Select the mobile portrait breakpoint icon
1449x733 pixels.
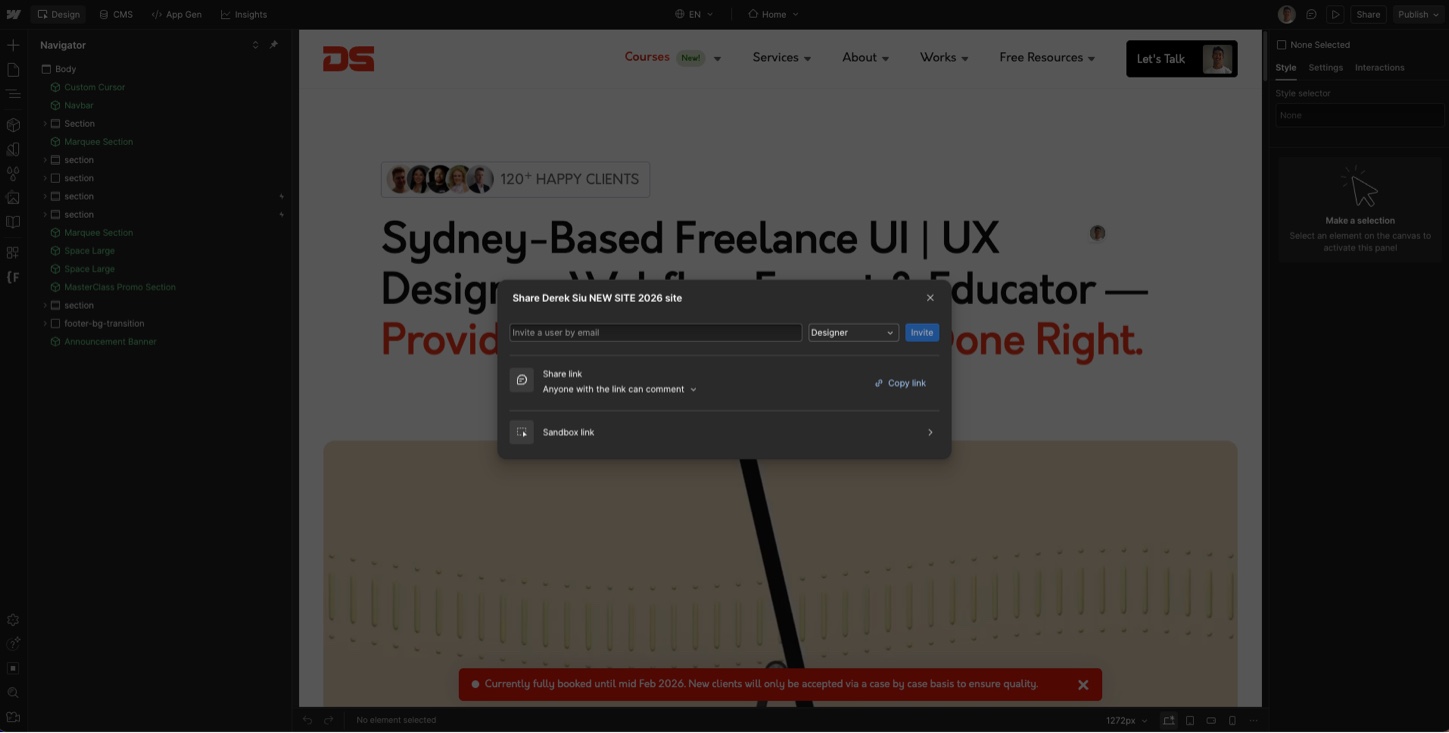click(1232, 720)
